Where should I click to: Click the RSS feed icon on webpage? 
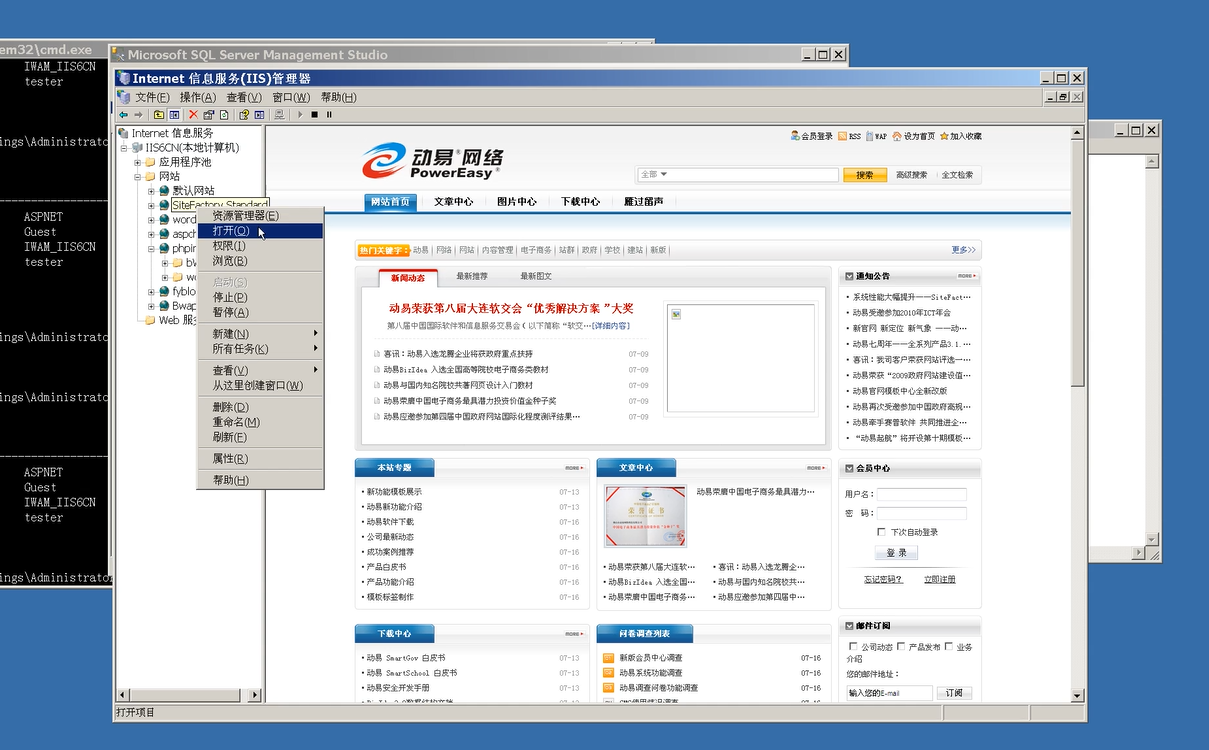coord(843,136)
